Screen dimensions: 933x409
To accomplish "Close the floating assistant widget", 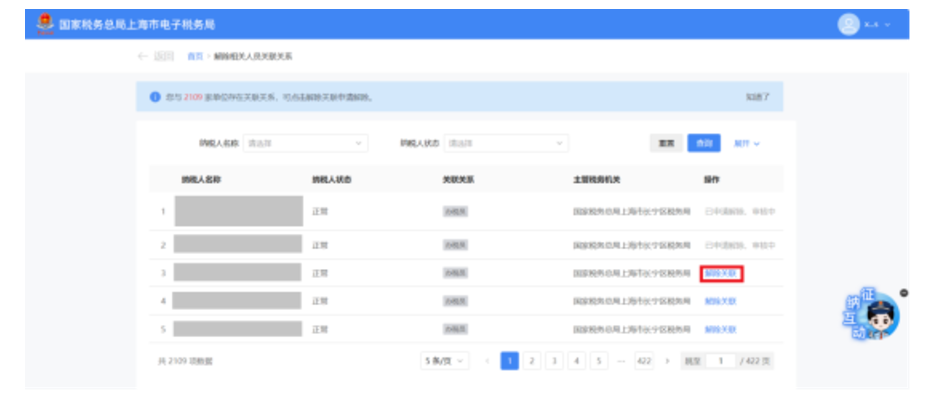I will coord(904,292).
